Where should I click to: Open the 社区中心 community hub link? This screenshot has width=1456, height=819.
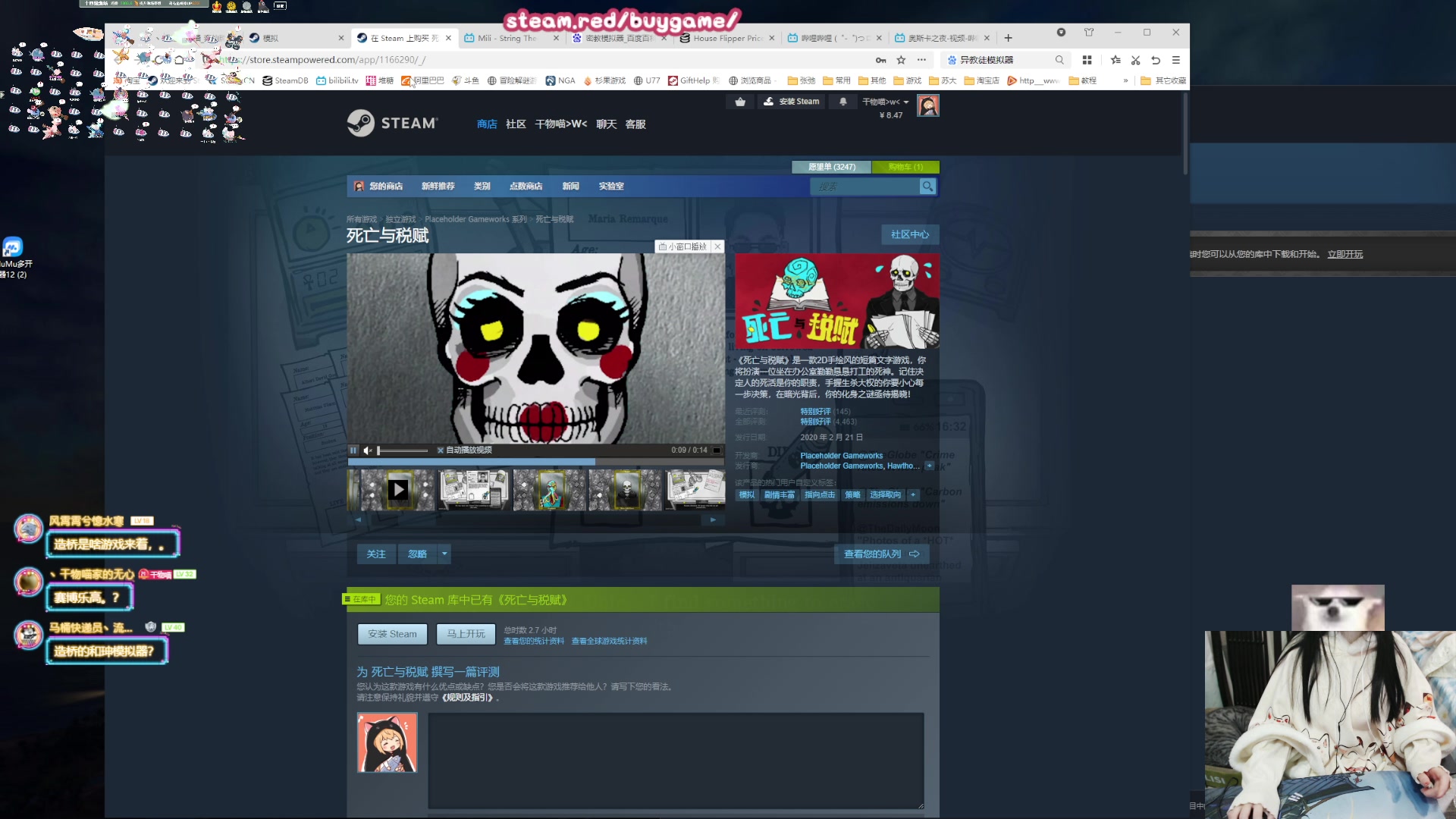click(x=909, y=235)
